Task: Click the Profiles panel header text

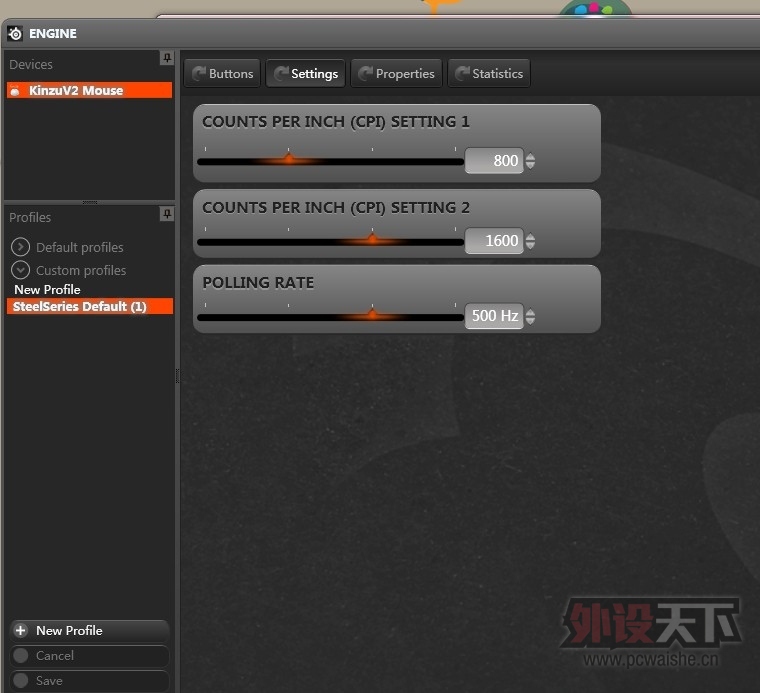Action: [30, 217]
